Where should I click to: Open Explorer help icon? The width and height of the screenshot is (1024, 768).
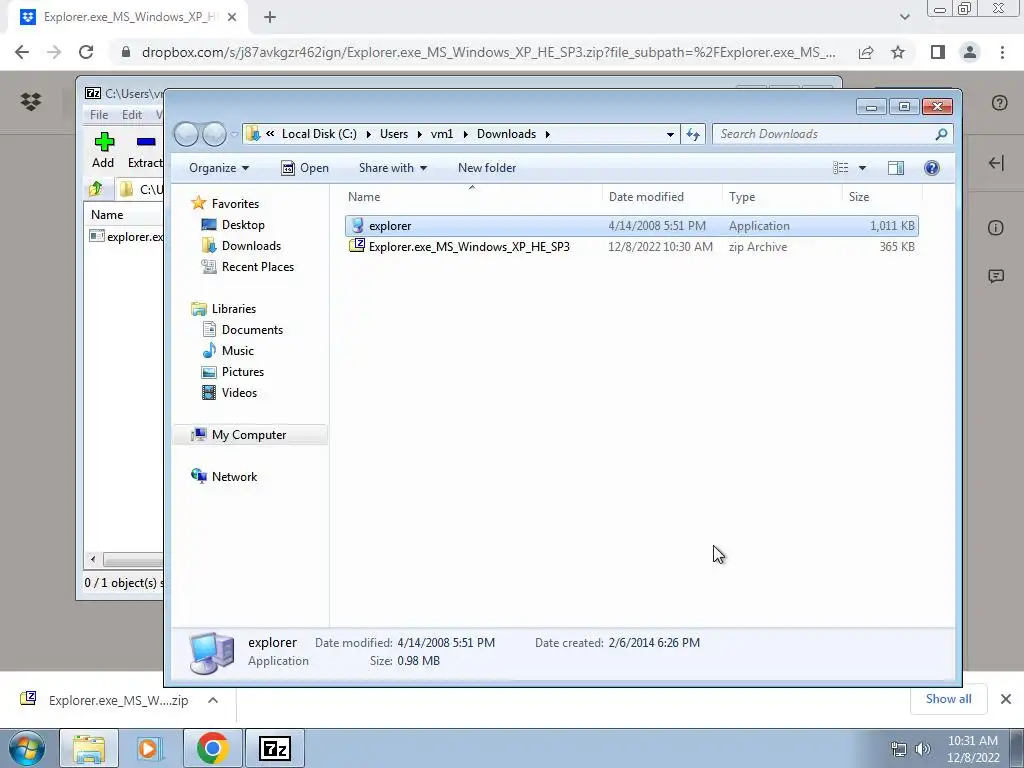(x=932, y=168)
